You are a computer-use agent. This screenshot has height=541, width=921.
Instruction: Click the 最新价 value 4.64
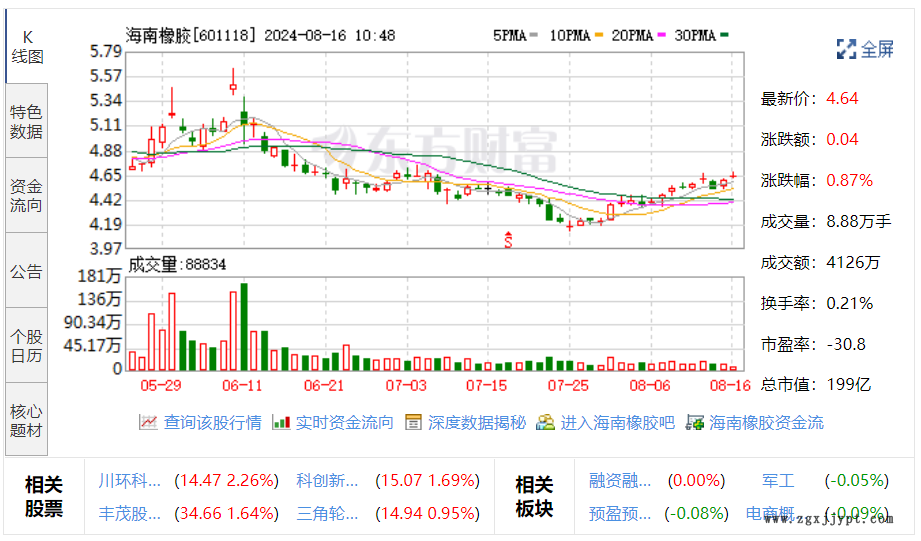pos(842,98)
